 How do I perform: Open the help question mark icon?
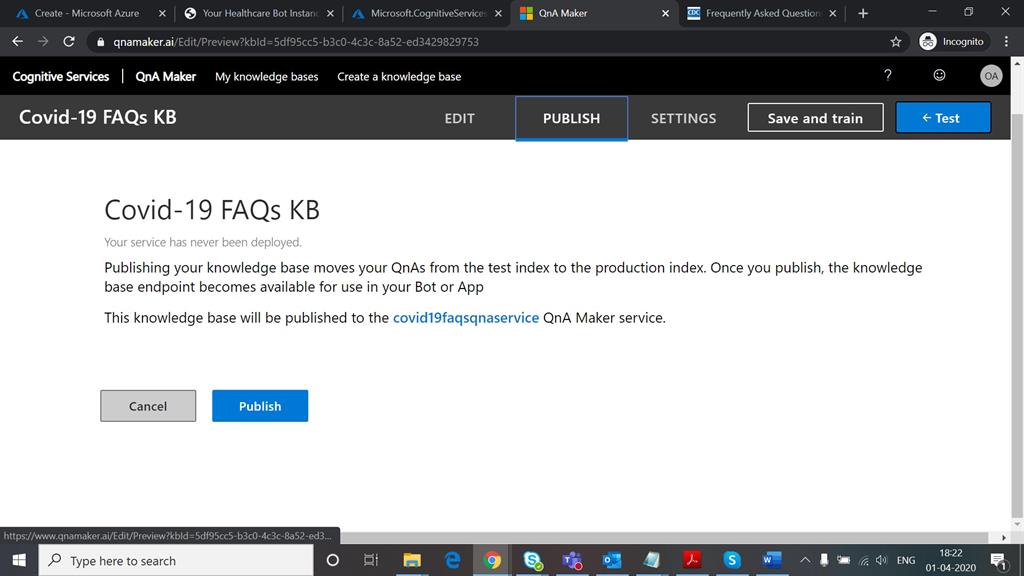click(x=887, y=75)
